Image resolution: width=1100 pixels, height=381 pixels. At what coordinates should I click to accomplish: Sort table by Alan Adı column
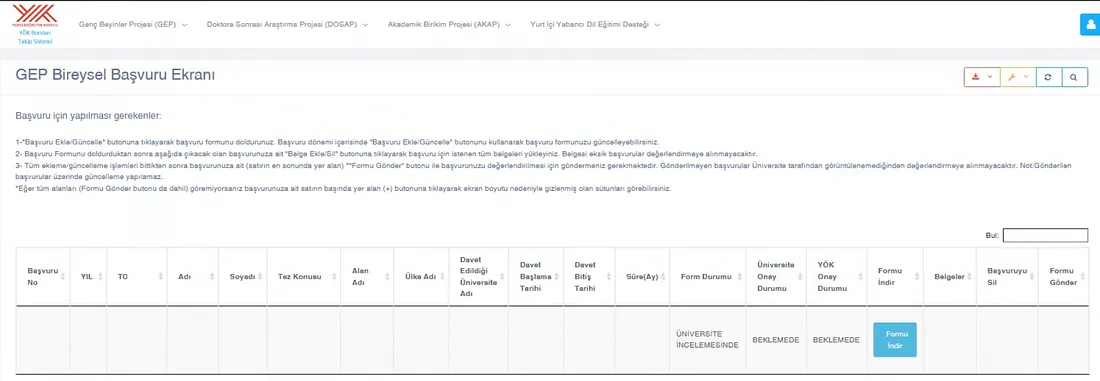click(x=367, y=276)
